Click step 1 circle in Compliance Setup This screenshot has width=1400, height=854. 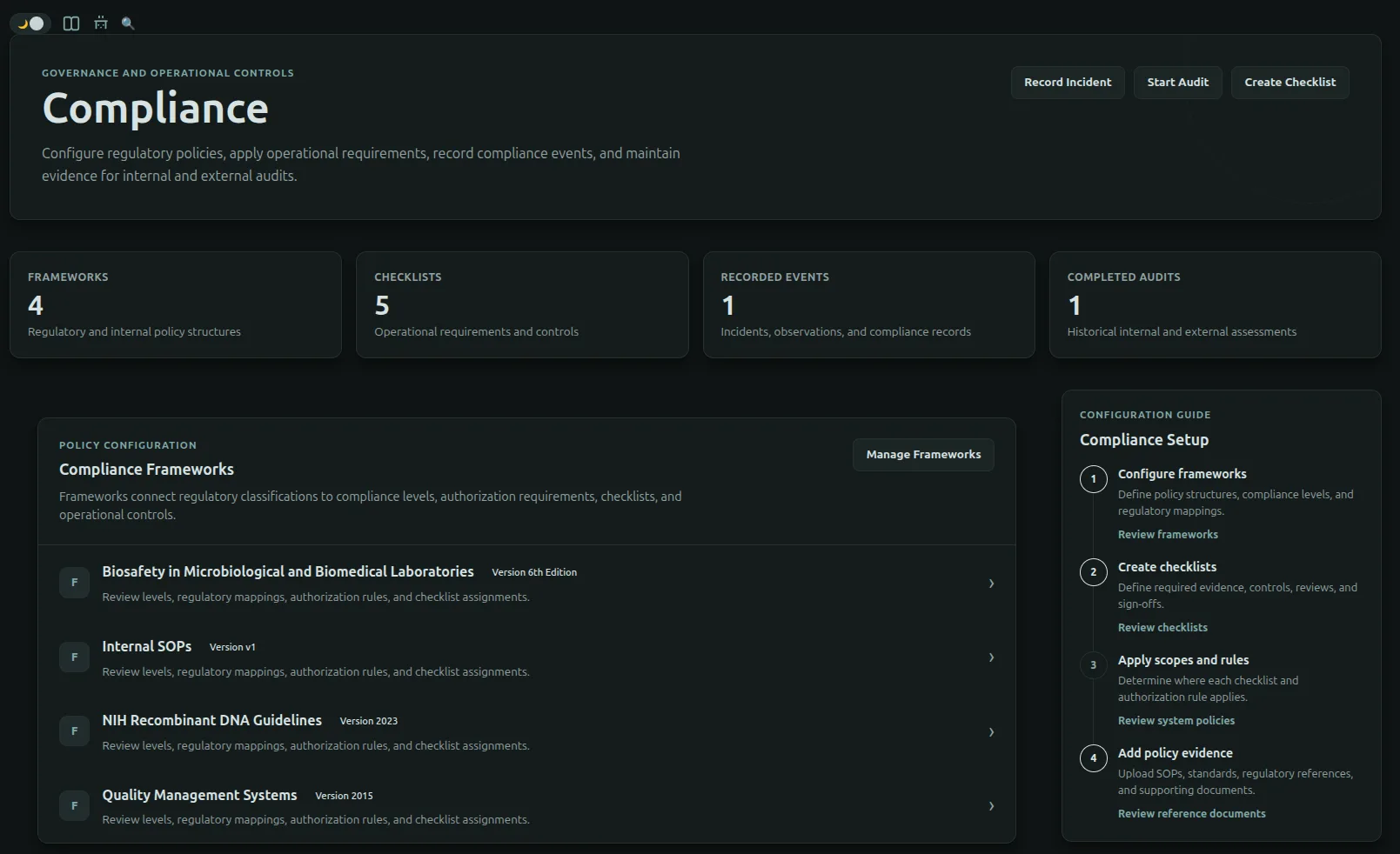click(1094, 479)
